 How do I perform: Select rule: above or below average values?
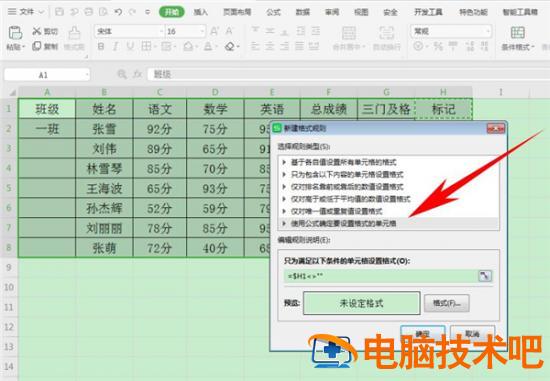(x=390, y=199)
